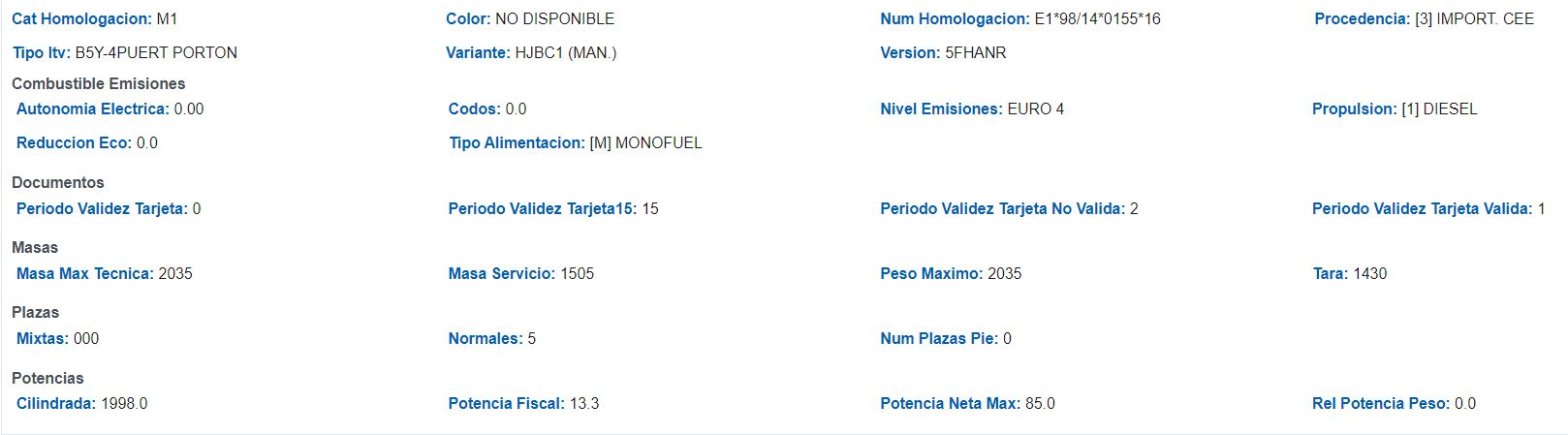The height and width of the screenshot is (435, 1568).
Task: Click the Periodo Validez Tarjeta No Valida label
Action: (x=1002, y=208)
